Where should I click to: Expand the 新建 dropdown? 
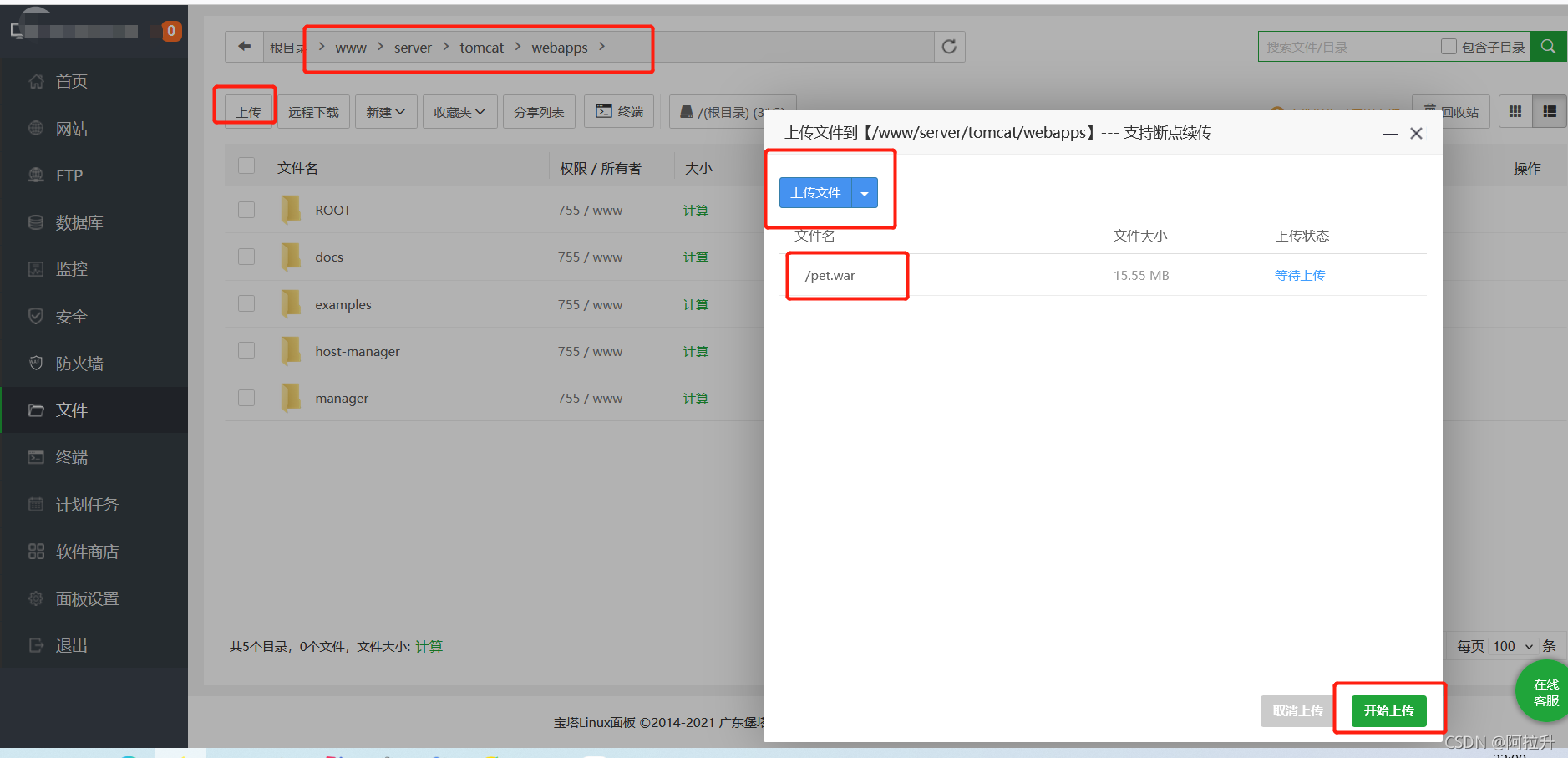(386, 112)
